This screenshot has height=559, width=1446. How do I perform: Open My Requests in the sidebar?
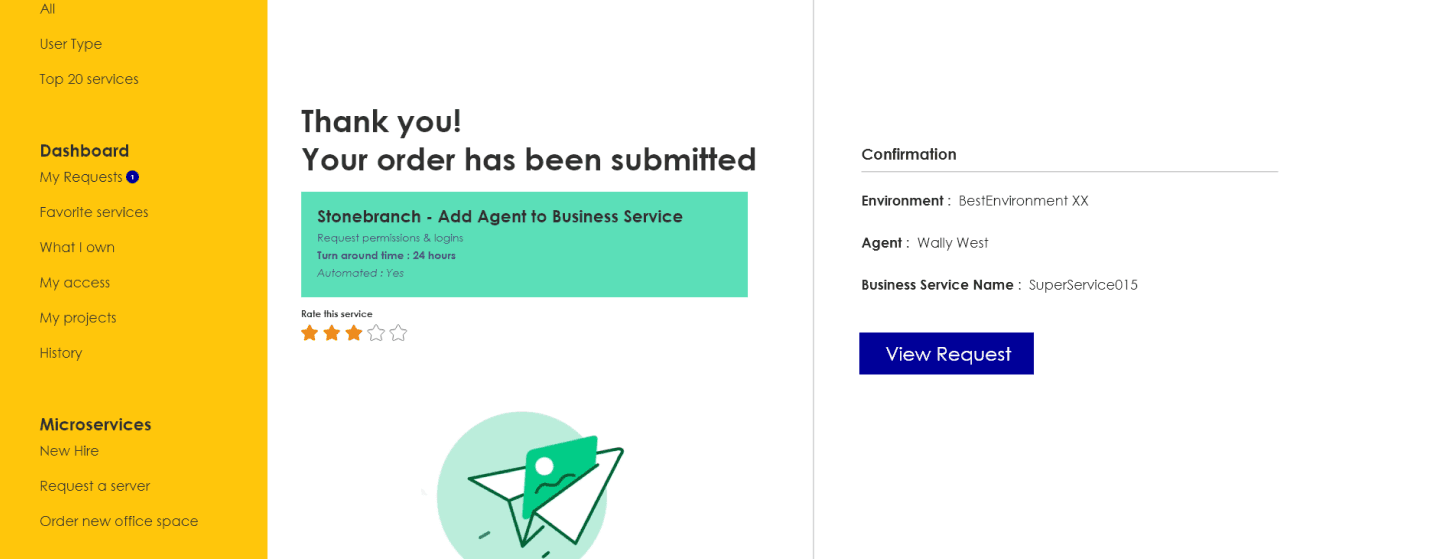point(81,177)
